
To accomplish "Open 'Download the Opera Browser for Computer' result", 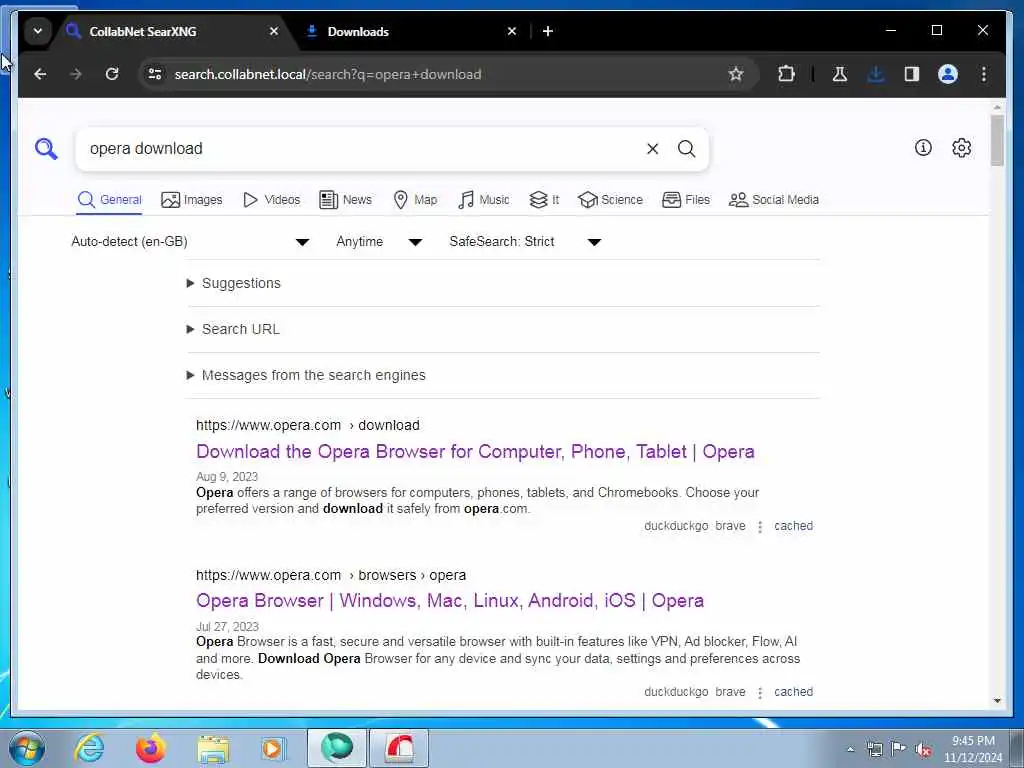I will (475, 452).
